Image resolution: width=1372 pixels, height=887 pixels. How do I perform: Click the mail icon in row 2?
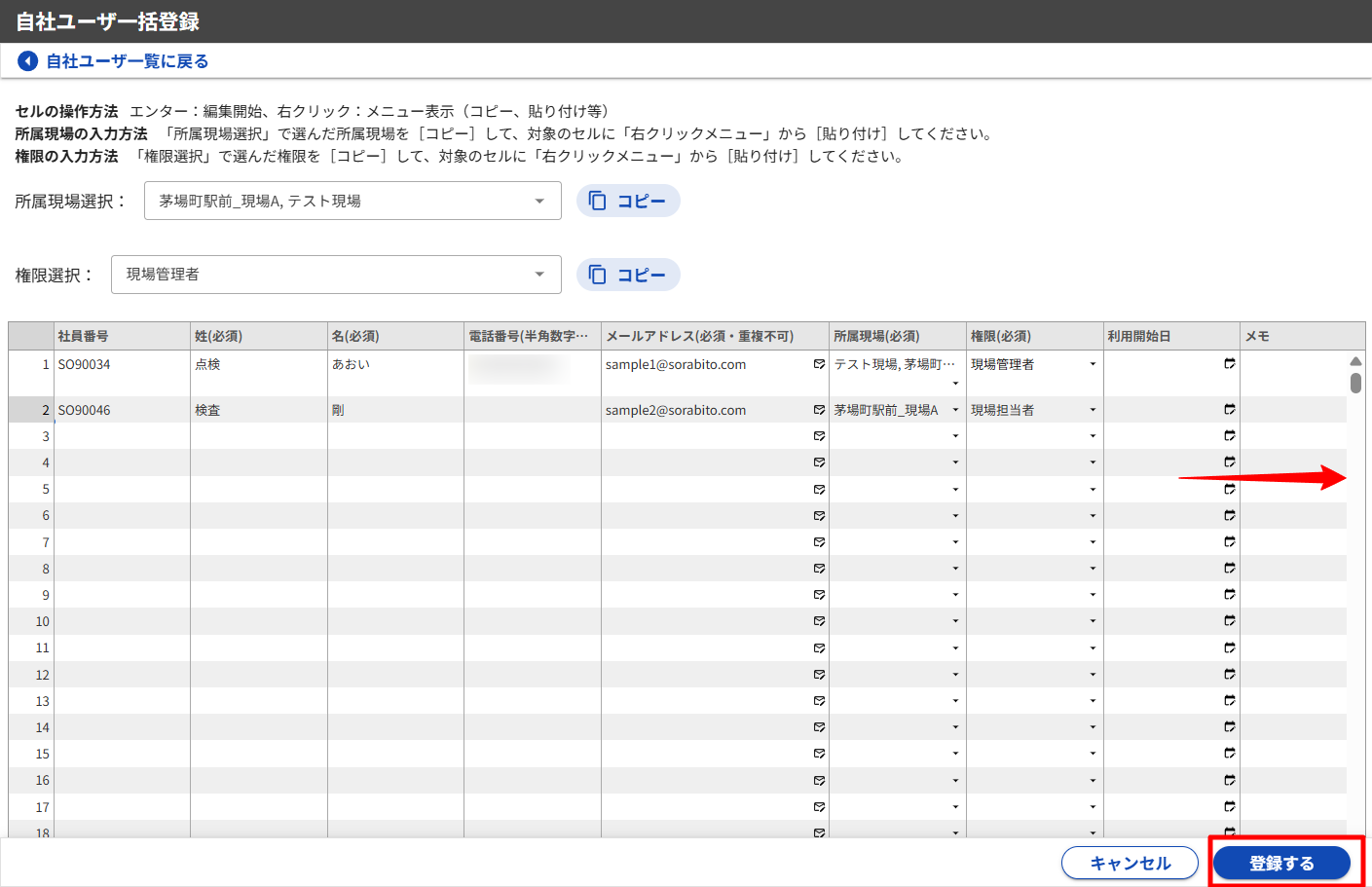pos(819,410)
